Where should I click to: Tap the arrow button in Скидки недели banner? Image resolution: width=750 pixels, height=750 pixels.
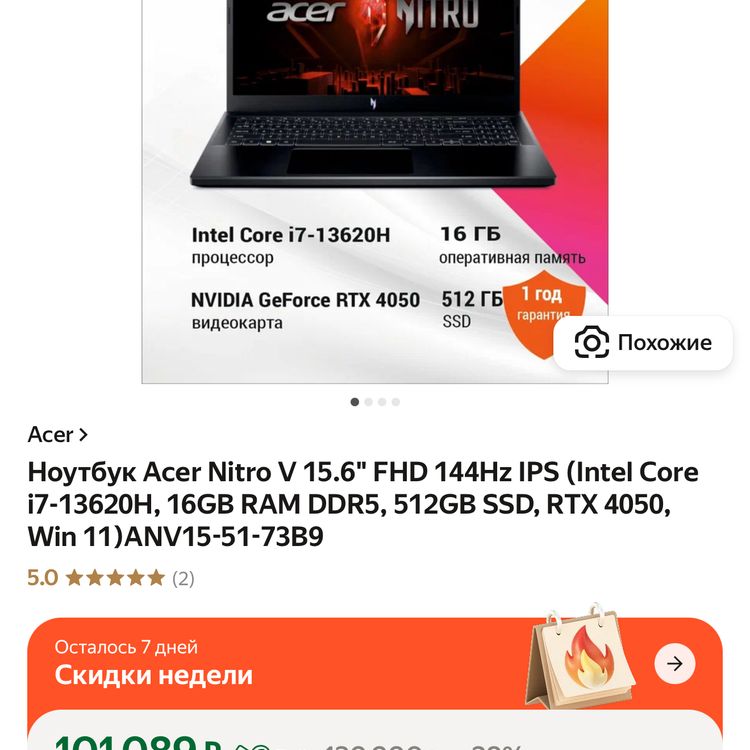674,663
